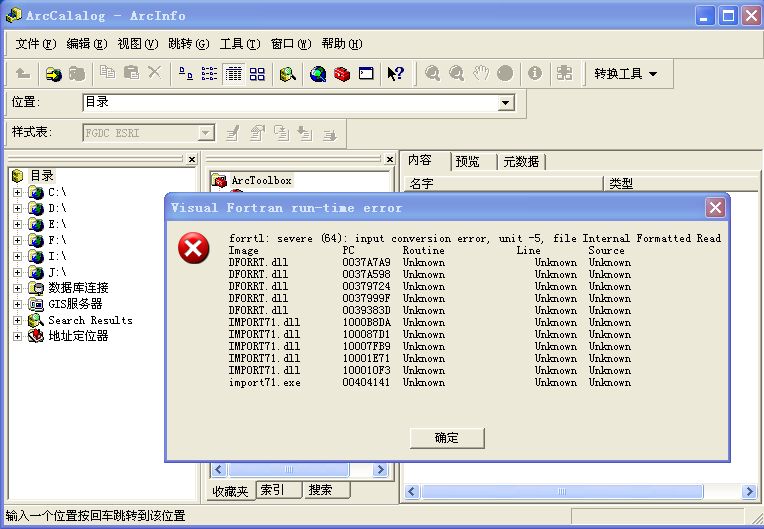Open the 帮助(H) menu

pos(342,44)
